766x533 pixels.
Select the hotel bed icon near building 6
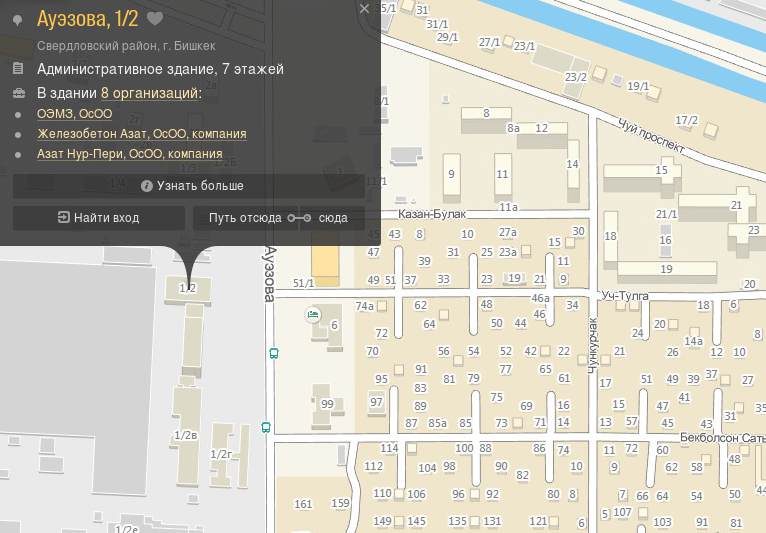(x=312, y=315)
